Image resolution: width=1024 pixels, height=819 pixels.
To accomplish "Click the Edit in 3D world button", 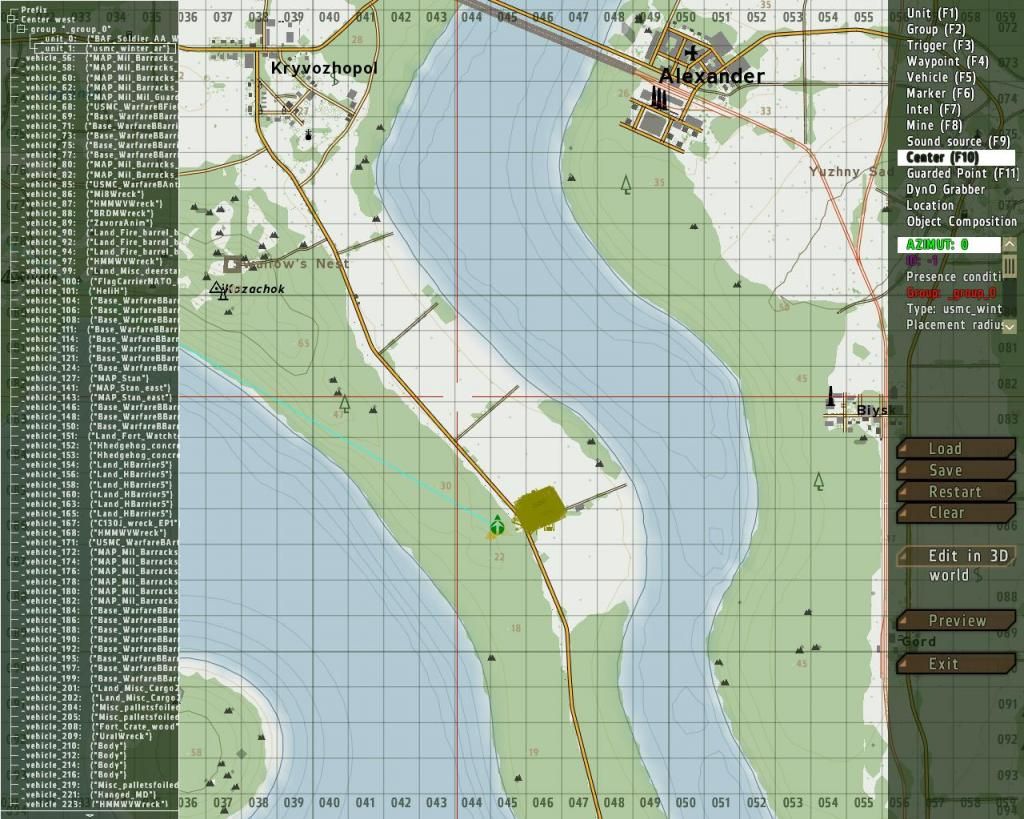I will pos(955,557).
